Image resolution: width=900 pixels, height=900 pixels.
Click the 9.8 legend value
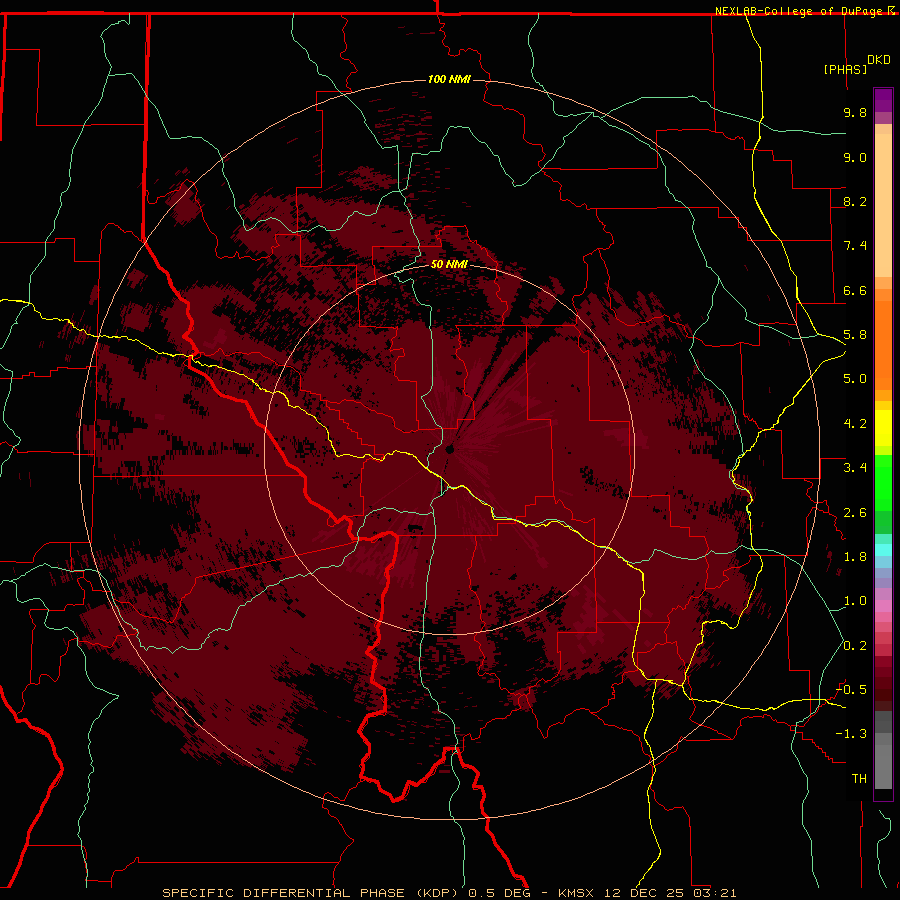[855, 112]
